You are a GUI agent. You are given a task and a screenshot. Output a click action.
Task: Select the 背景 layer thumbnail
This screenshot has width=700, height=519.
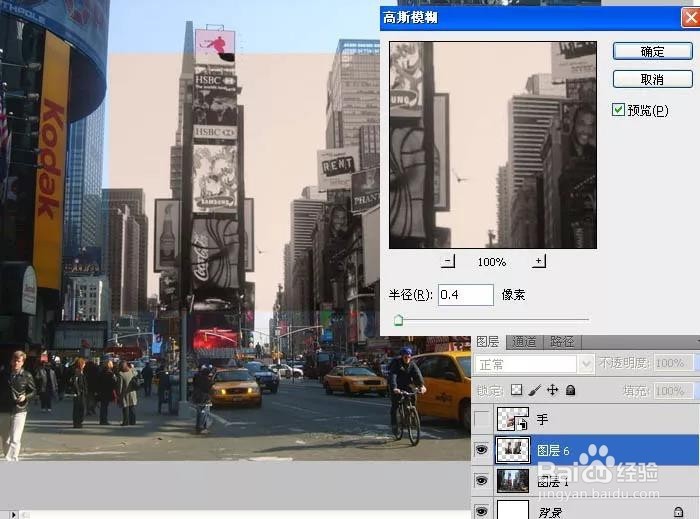coord(513,510)
